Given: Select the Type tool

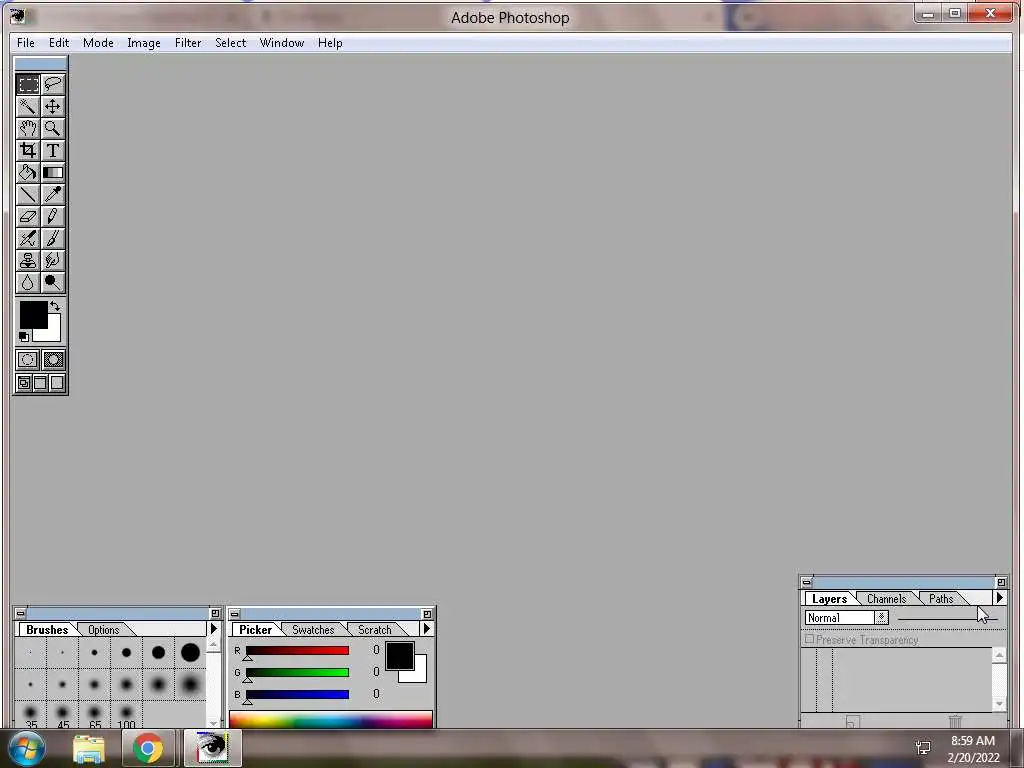Looking at the screenshot, I should point(53,151).
